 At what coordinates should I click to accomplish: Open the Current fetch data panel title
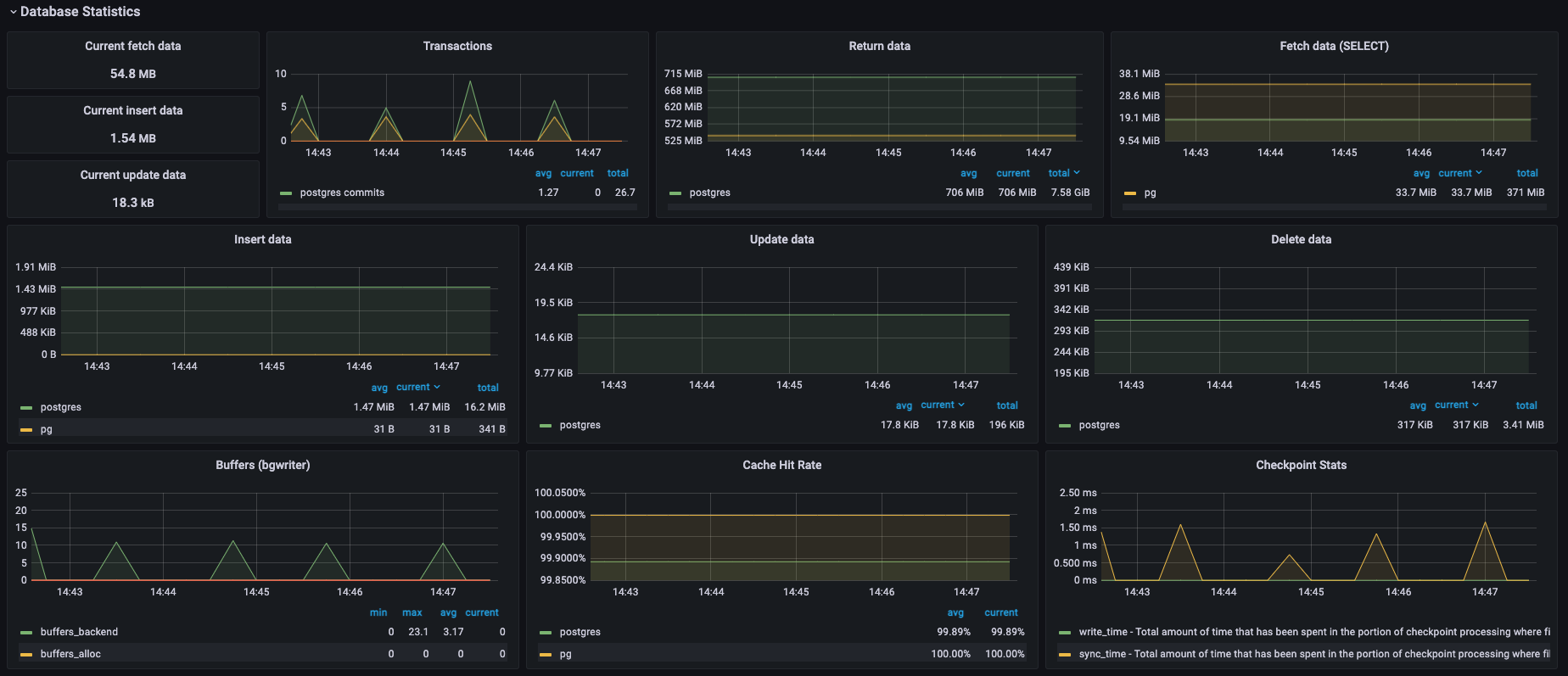(132, 46)
